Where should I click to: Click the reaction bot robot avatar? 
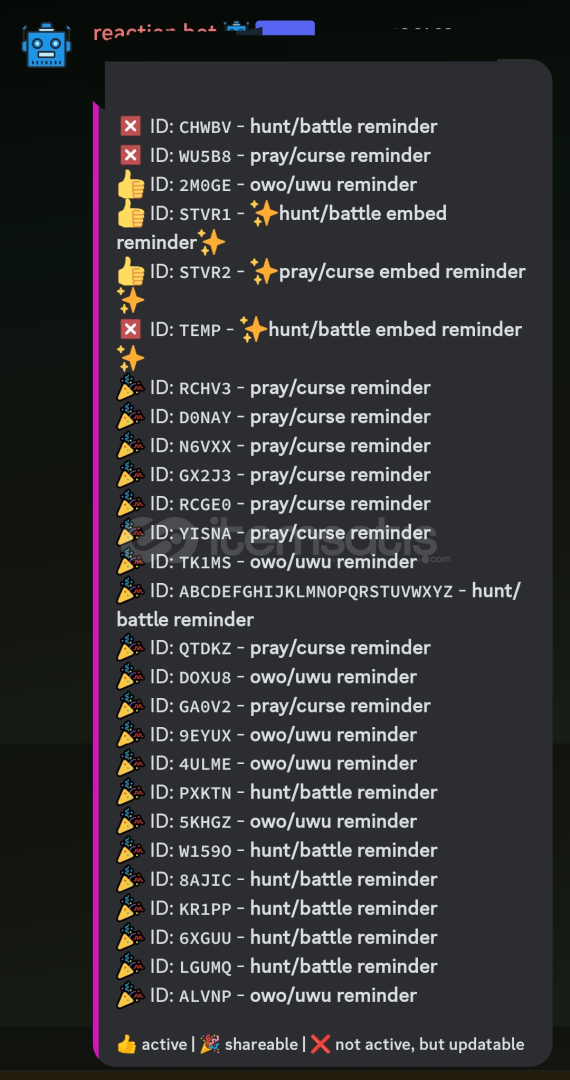point(46,45)
